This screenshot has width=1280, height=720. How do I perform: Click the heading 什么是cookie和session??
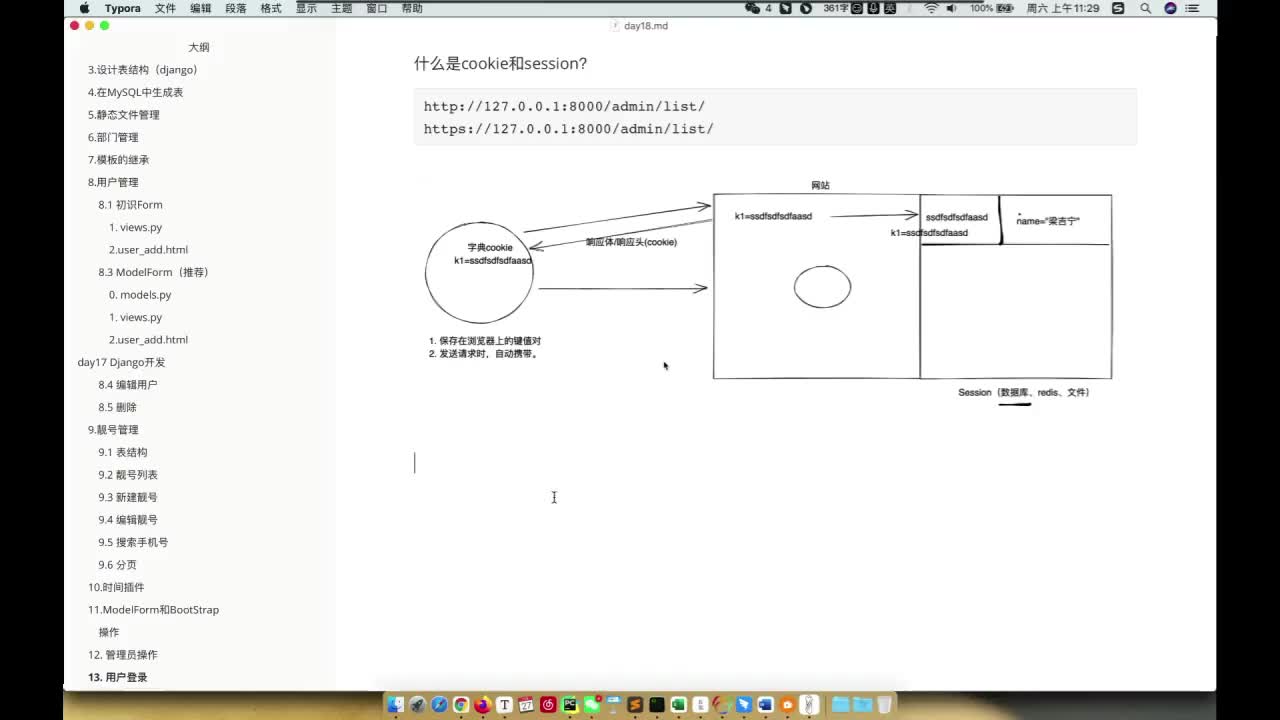[500, 64]
